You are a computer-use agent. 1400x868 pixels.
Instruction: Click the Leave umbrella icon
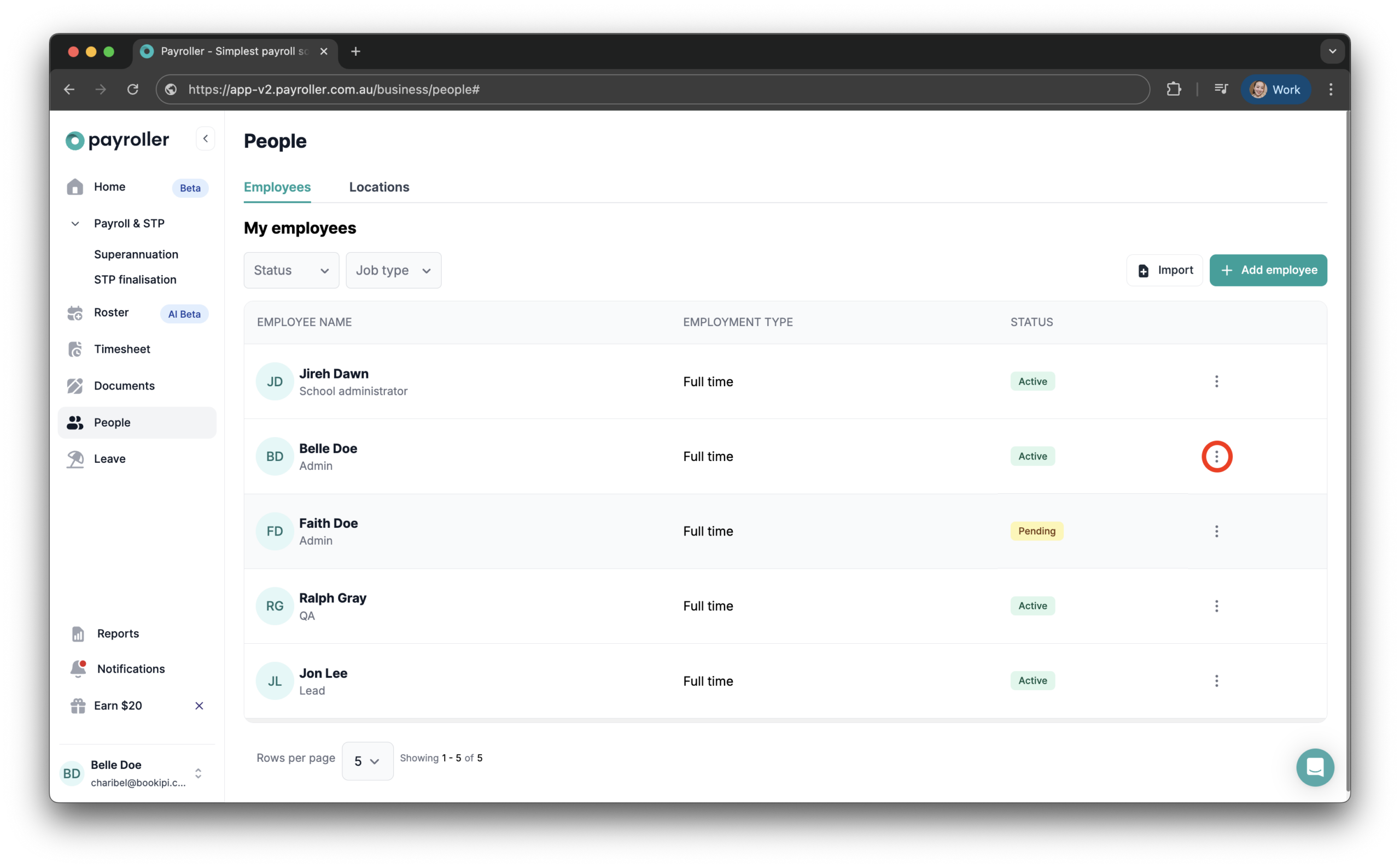(75, 459)
